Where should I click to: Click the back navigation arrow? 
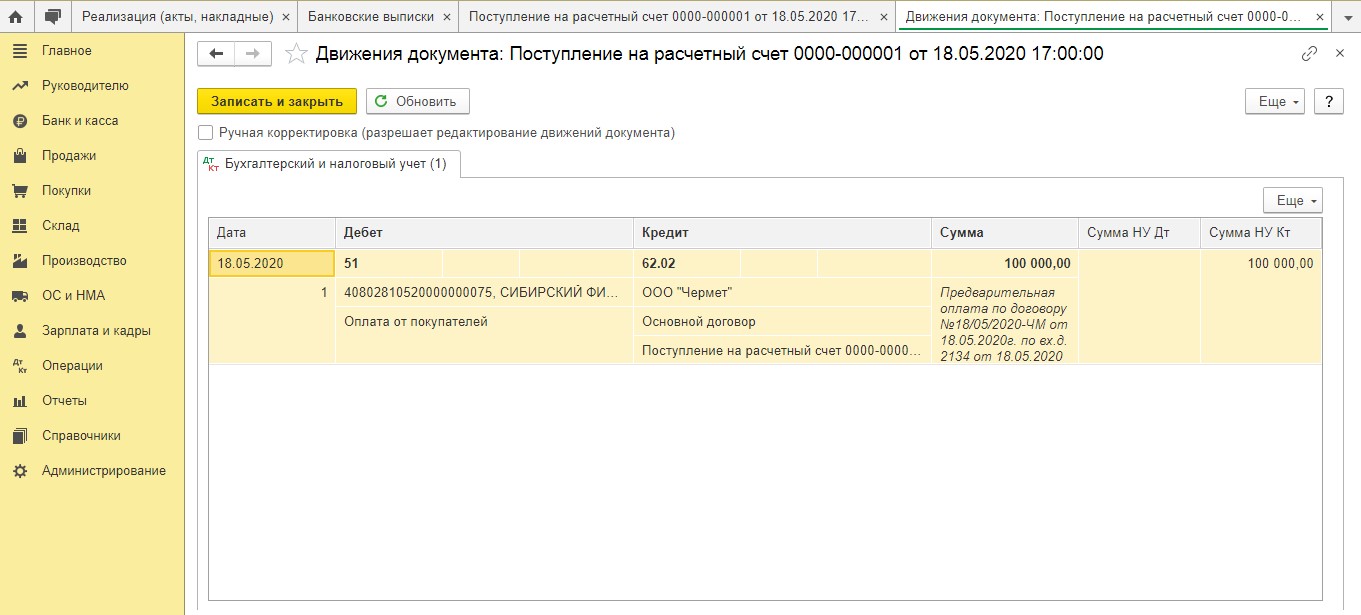coord(217,54)
